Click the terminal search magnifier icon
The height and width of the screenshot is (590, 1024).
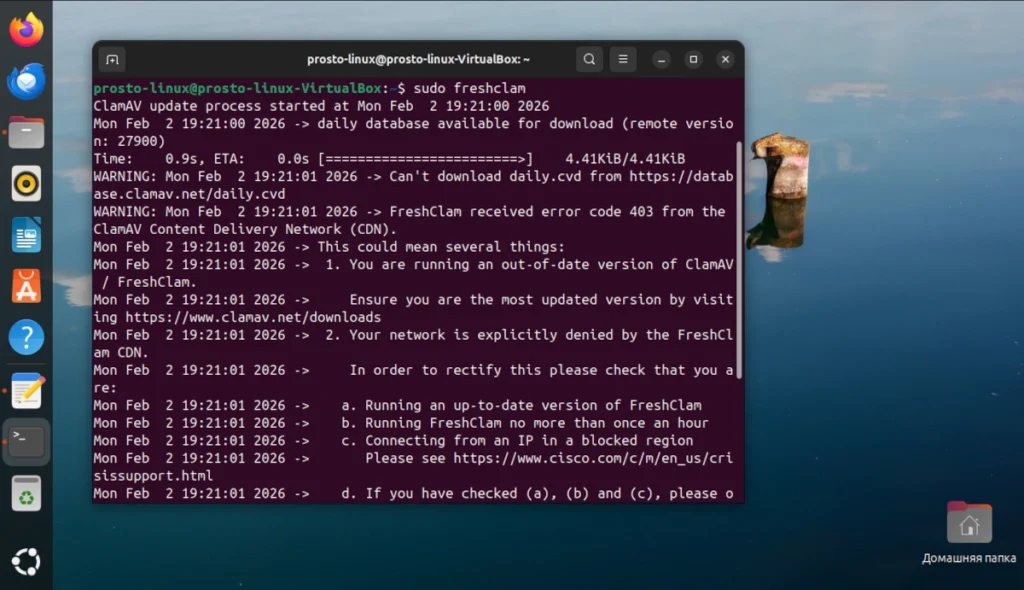[x=589, y=59]
